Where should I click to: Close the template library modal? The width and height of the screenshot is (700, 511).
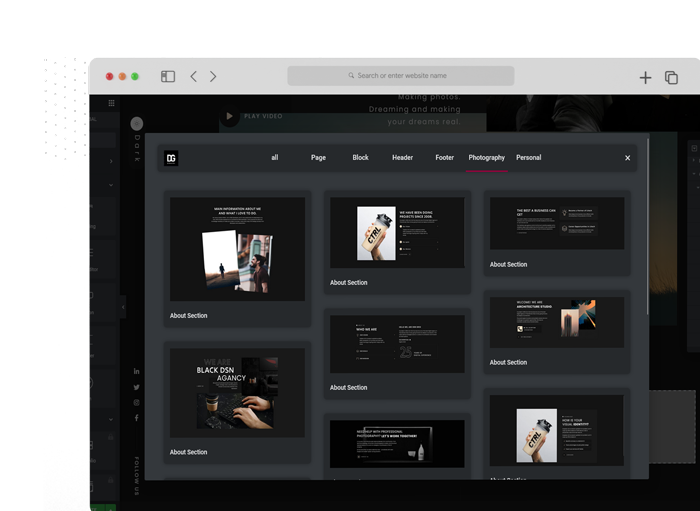pos(628,158)
